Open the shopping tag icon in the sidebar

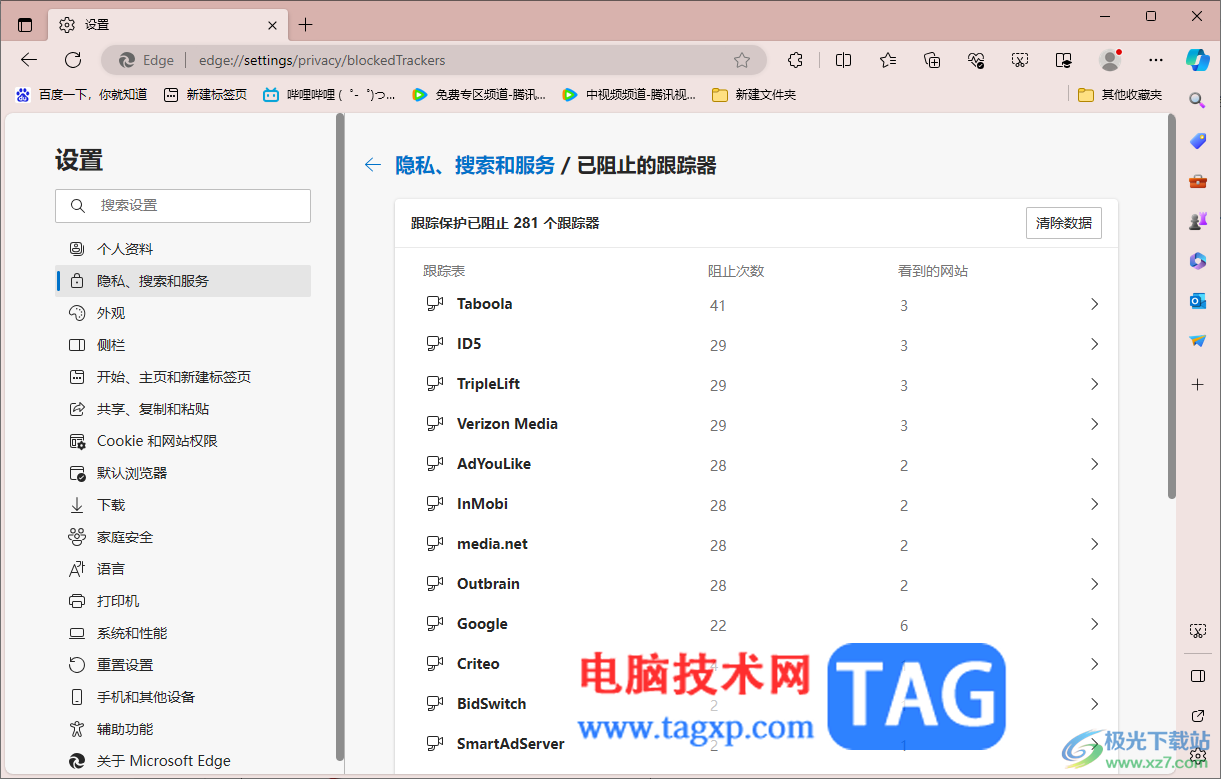pos(1197,141)
